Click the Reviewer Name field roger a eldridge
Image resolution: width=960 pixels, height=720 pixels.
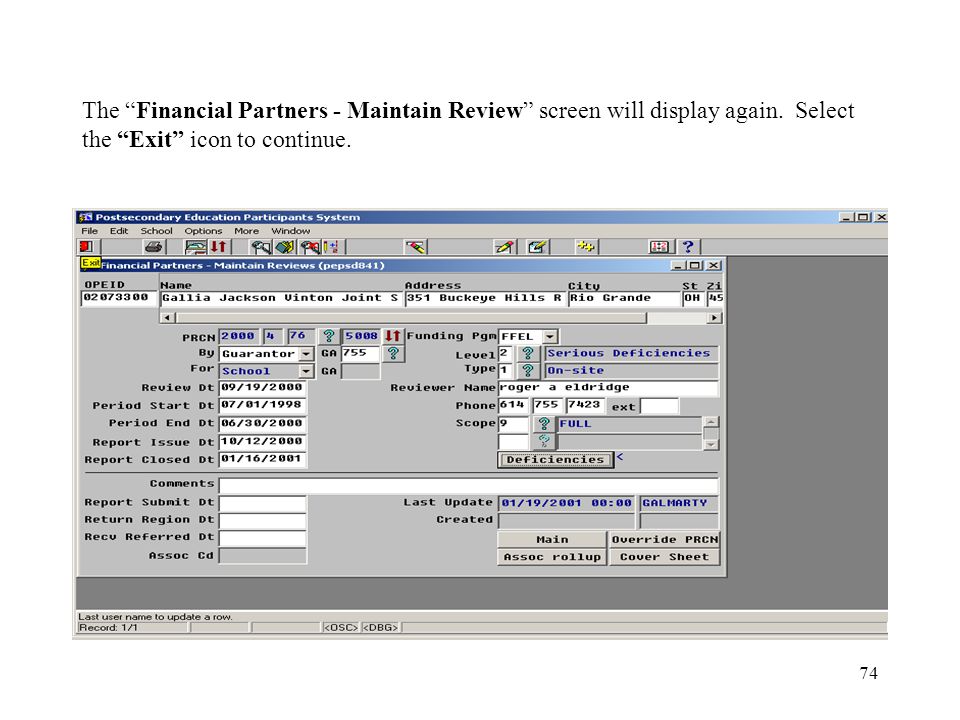click(x=608, y=388)
